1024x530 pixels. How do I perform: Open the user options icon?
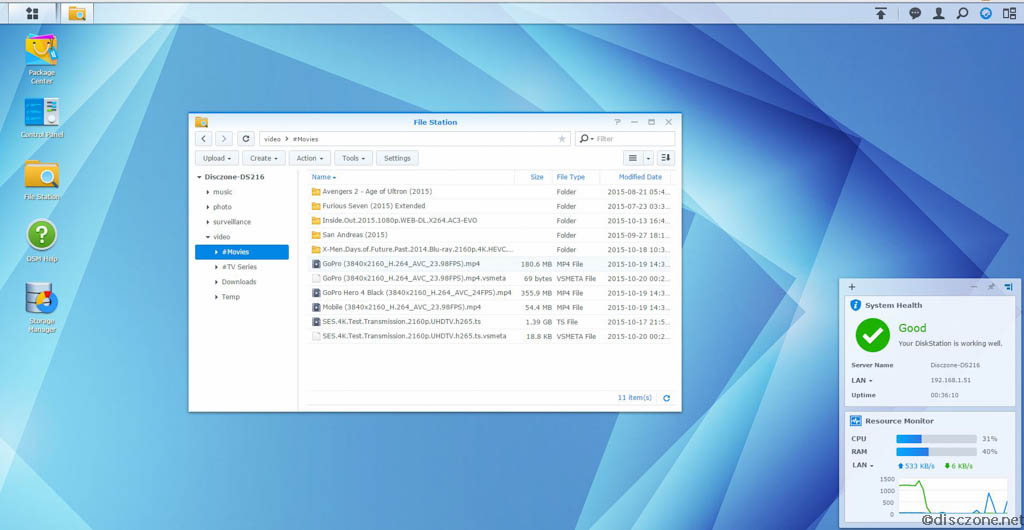(938, 13)
